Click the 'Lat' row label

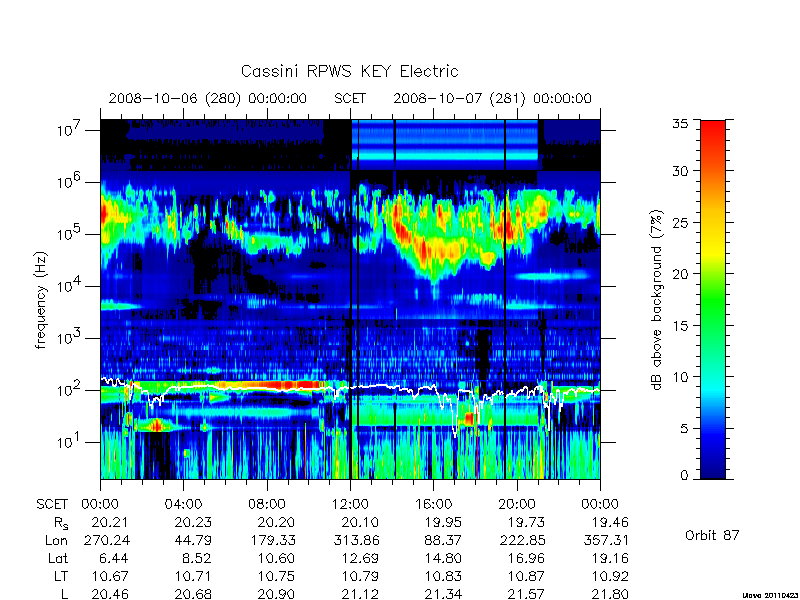58,558
